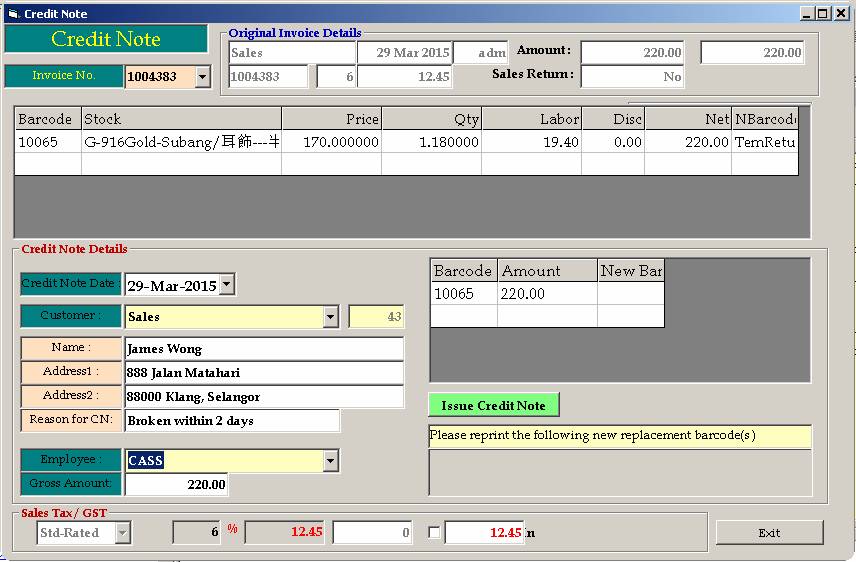
Task: Click original invoice user field adm
Action: coord(481,53)
